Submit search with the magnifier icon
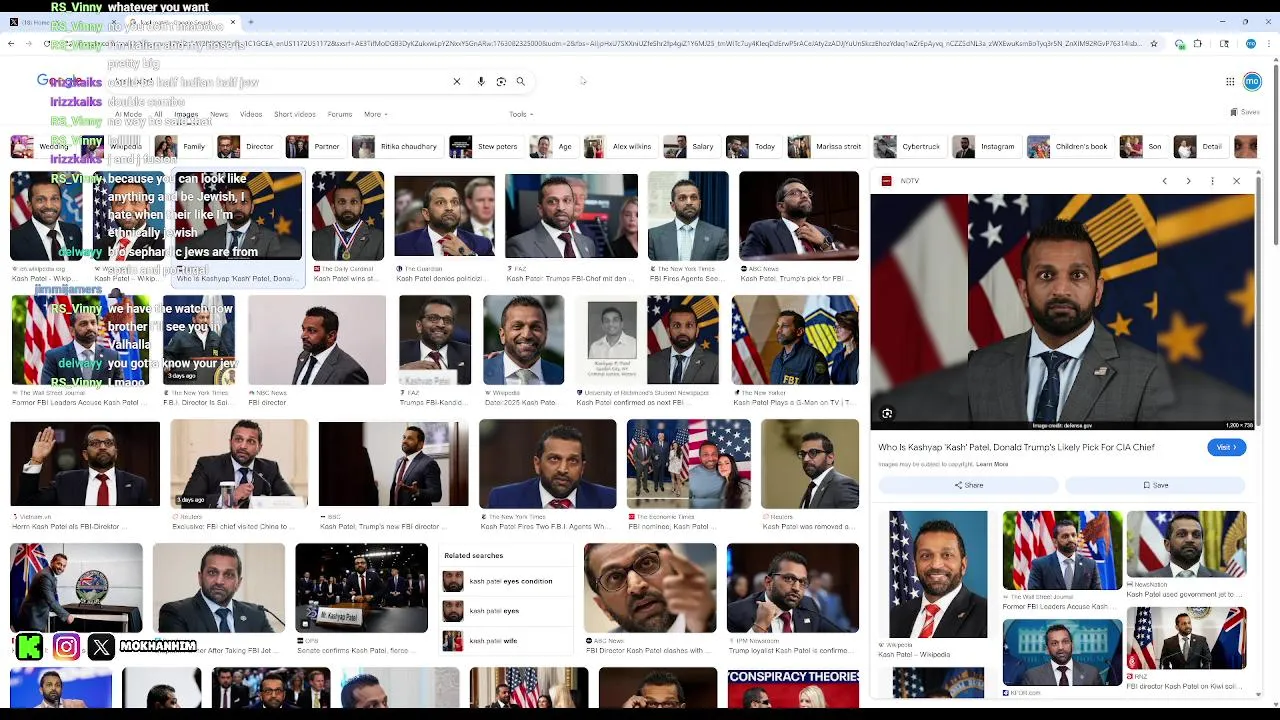Viewport: 1280px width, 720px height. click(521, 82)
